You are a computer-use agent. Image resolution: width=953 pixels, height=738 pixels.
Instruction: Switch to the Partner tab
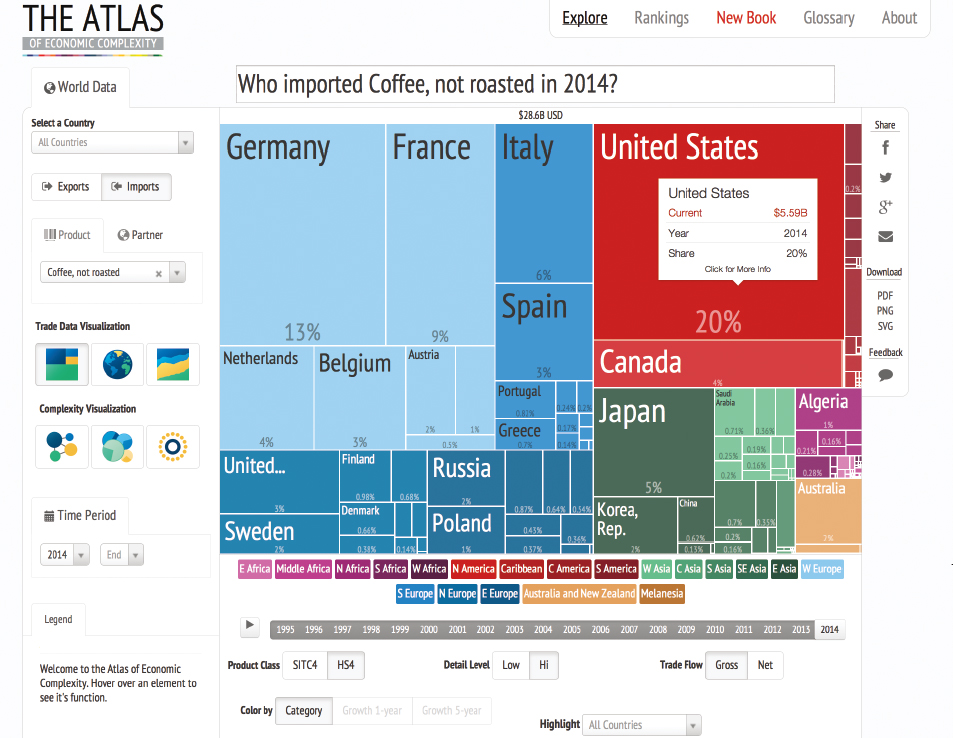[x=140, y=235]
